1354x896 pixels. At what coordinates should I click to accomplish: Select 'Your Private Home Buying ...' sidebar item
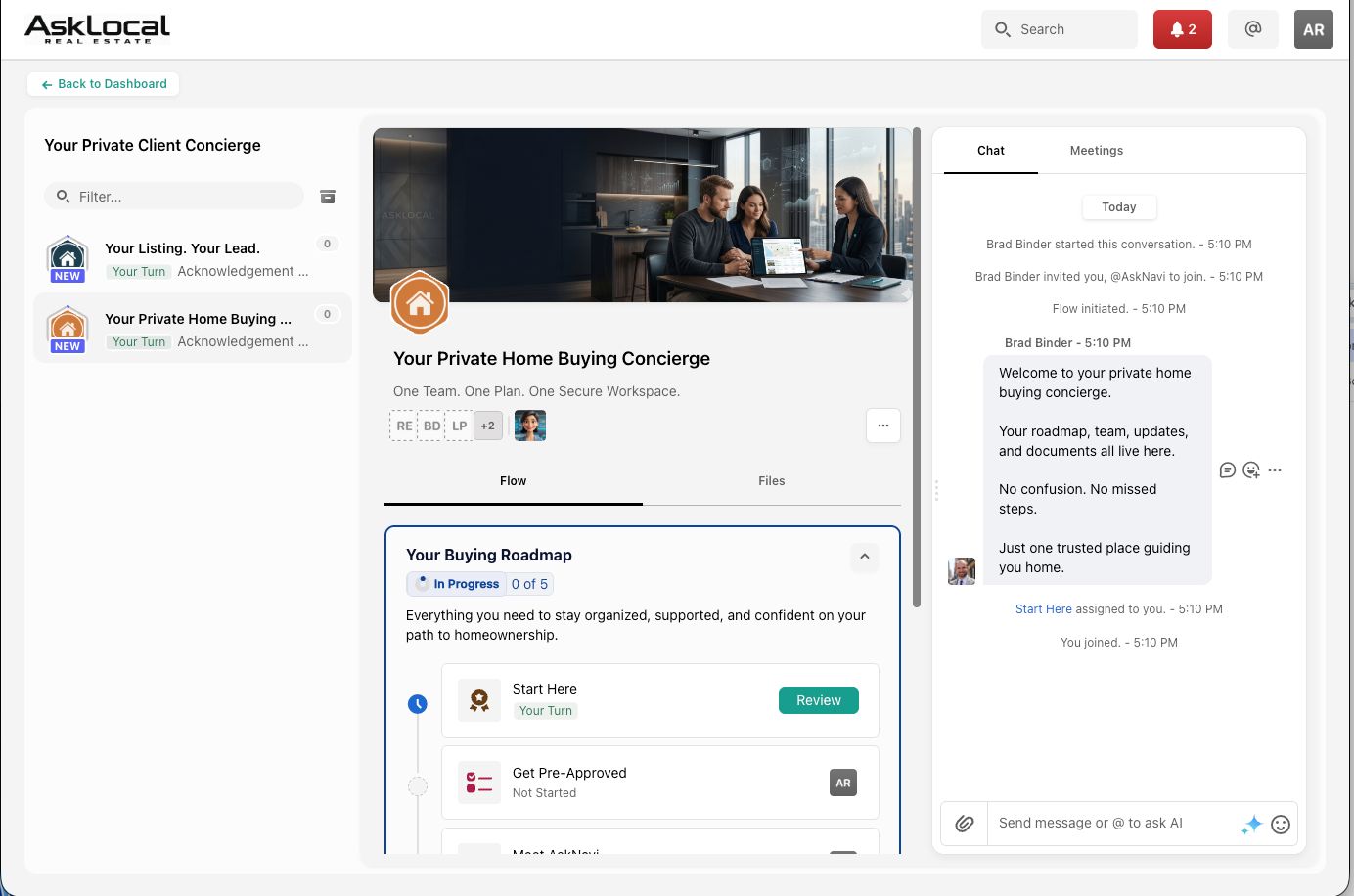pyautogui.click(x=193, y=329)
